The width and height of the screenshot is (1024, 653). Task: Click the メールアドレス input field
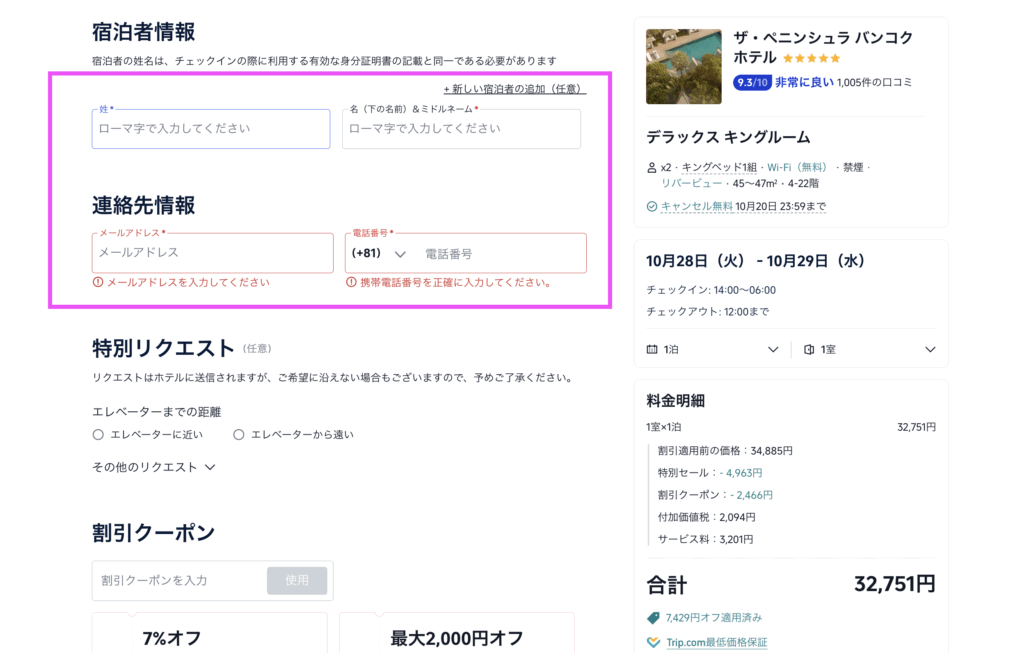212,254
